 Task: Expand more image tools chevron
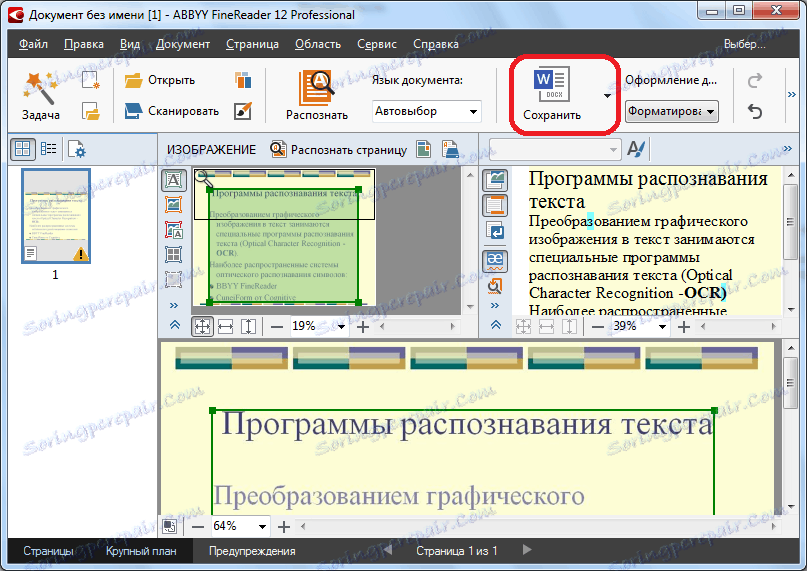[x=174, y=305]
